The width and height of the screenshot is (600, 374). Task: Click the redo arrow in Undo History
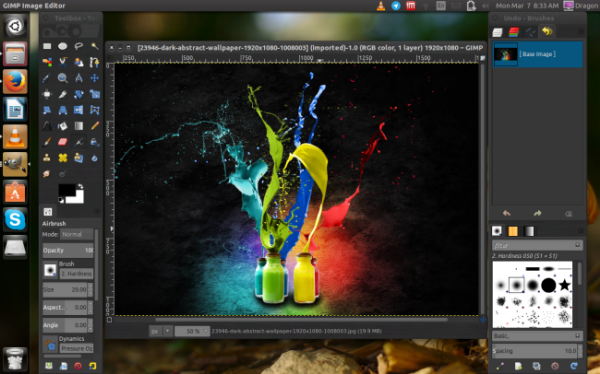click(x=537, y=214)
